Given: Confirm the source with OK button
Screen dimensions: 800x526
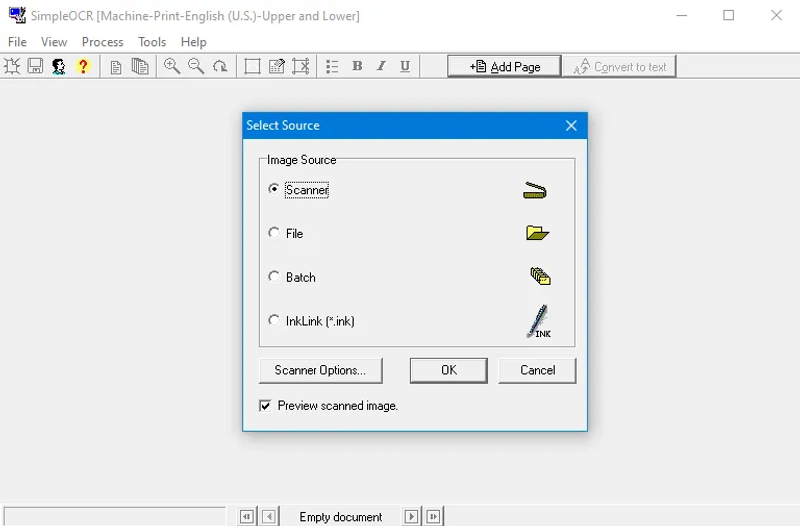Looking at the screenshot, I should click(x=449, y=370).
